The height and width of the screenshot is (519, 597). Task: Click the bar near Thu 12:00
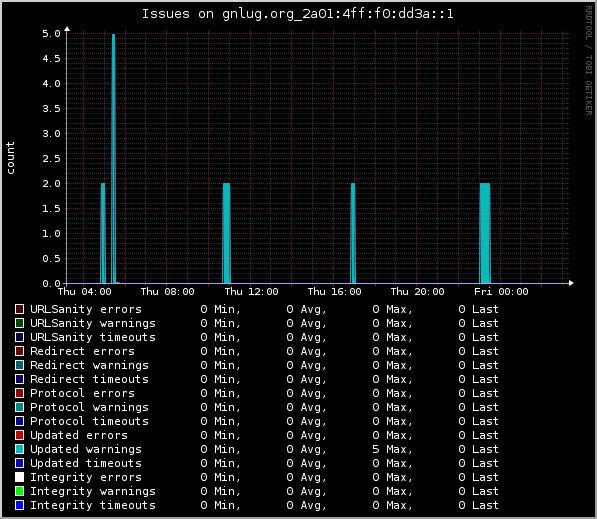point(227,233)
